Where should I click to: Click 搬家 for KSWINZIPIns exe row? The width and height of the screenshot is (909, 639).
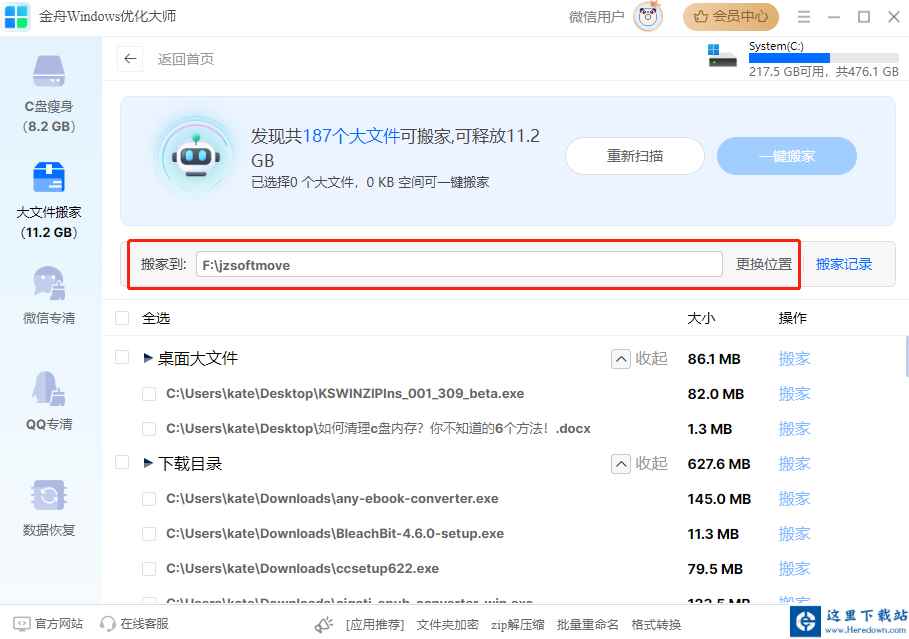coord(794,394)
